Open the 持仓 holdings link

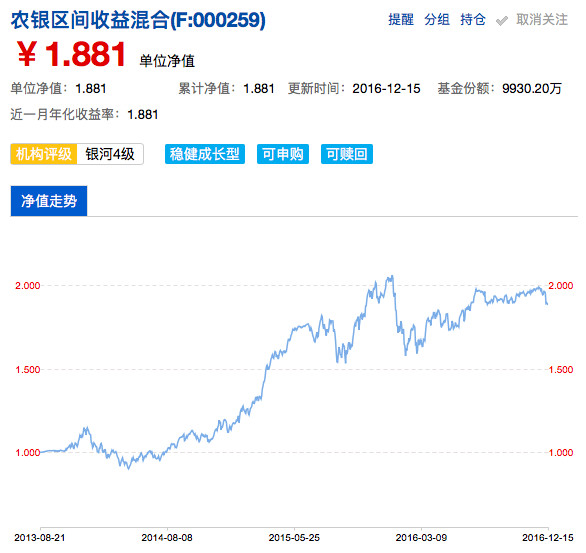click(x=473, y=19)
